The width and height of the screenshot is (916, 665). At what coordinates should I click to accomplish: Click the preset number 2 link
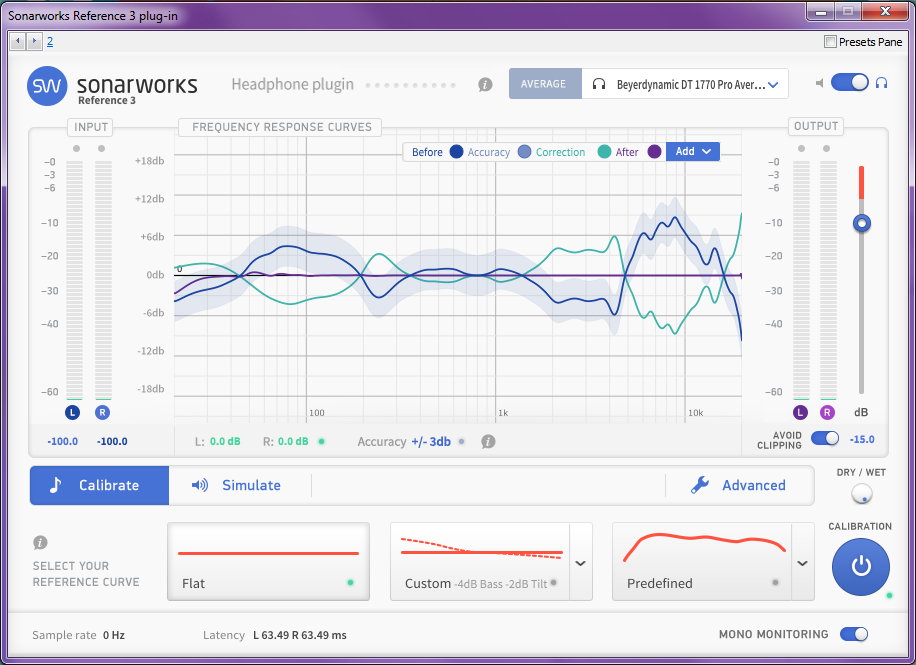[50, 41]
